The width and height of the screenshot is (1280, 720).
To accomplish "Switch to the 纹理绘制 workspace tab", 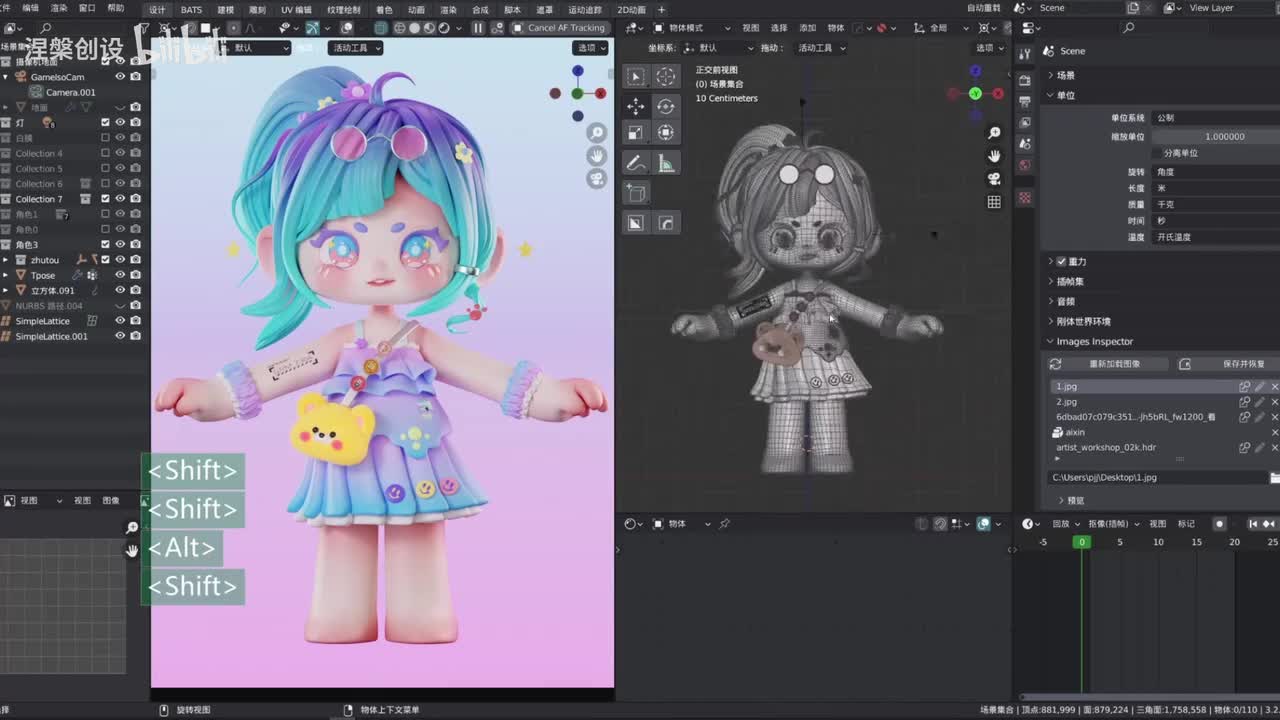I will tap(344, 9).
